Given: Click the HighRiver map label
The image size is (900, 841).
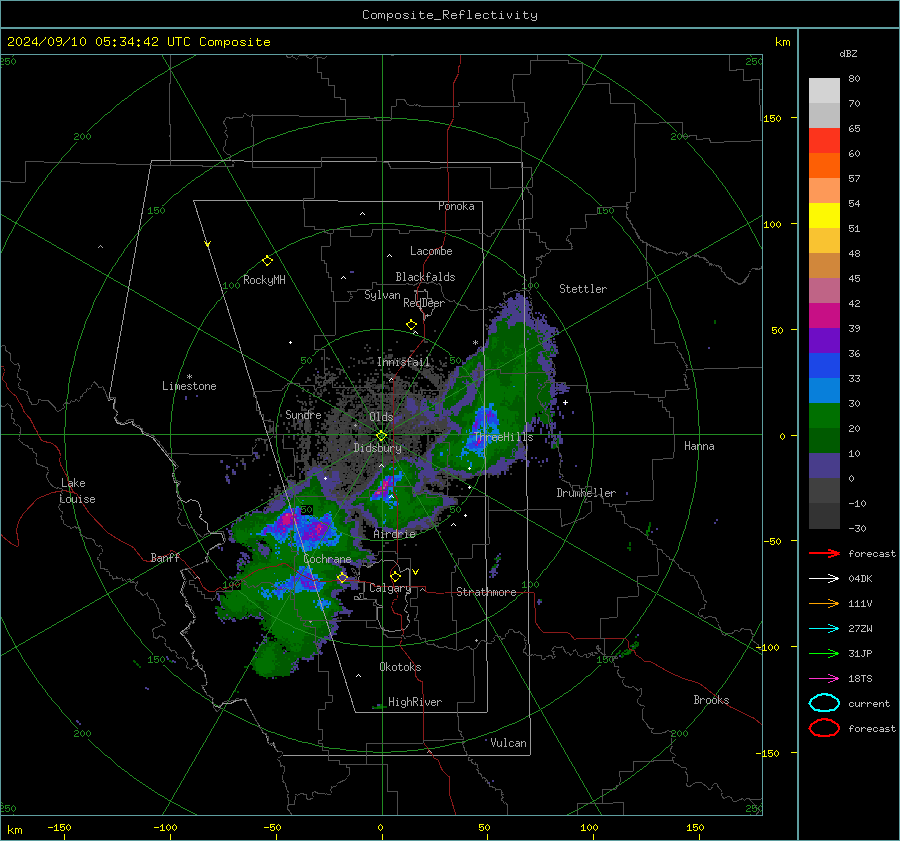Looking at the screenshot, I should click(x=415, y=702).
